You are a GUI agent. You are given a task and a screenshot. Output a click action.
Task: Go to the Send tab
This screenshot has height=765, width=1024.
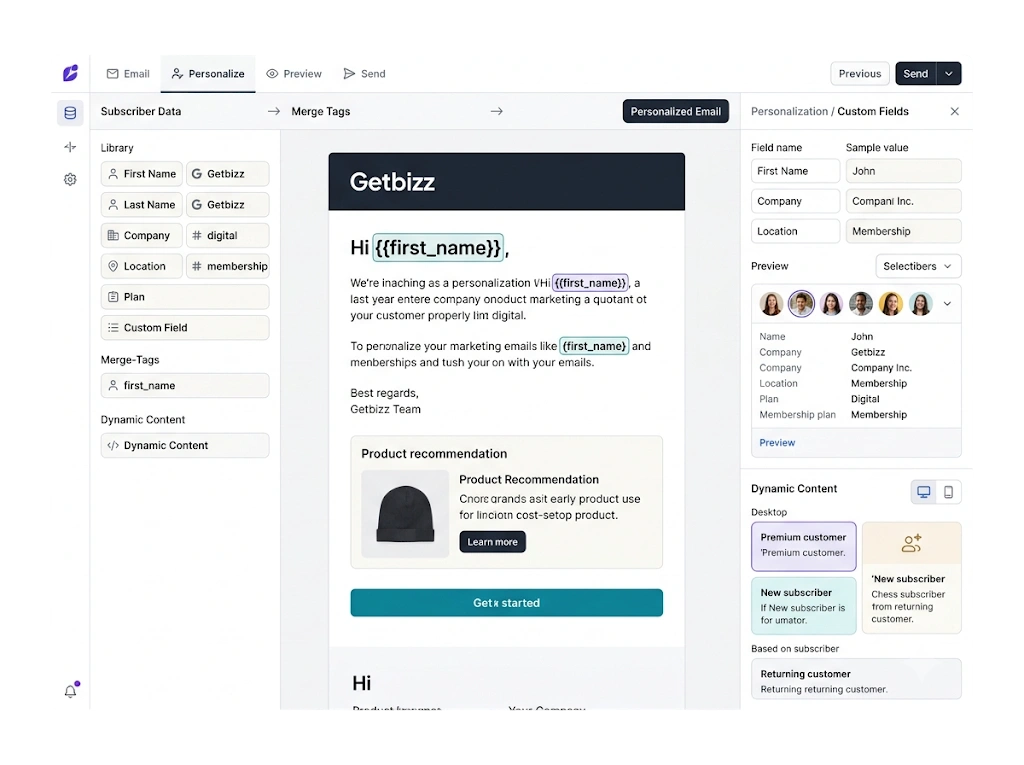(364, 74)
